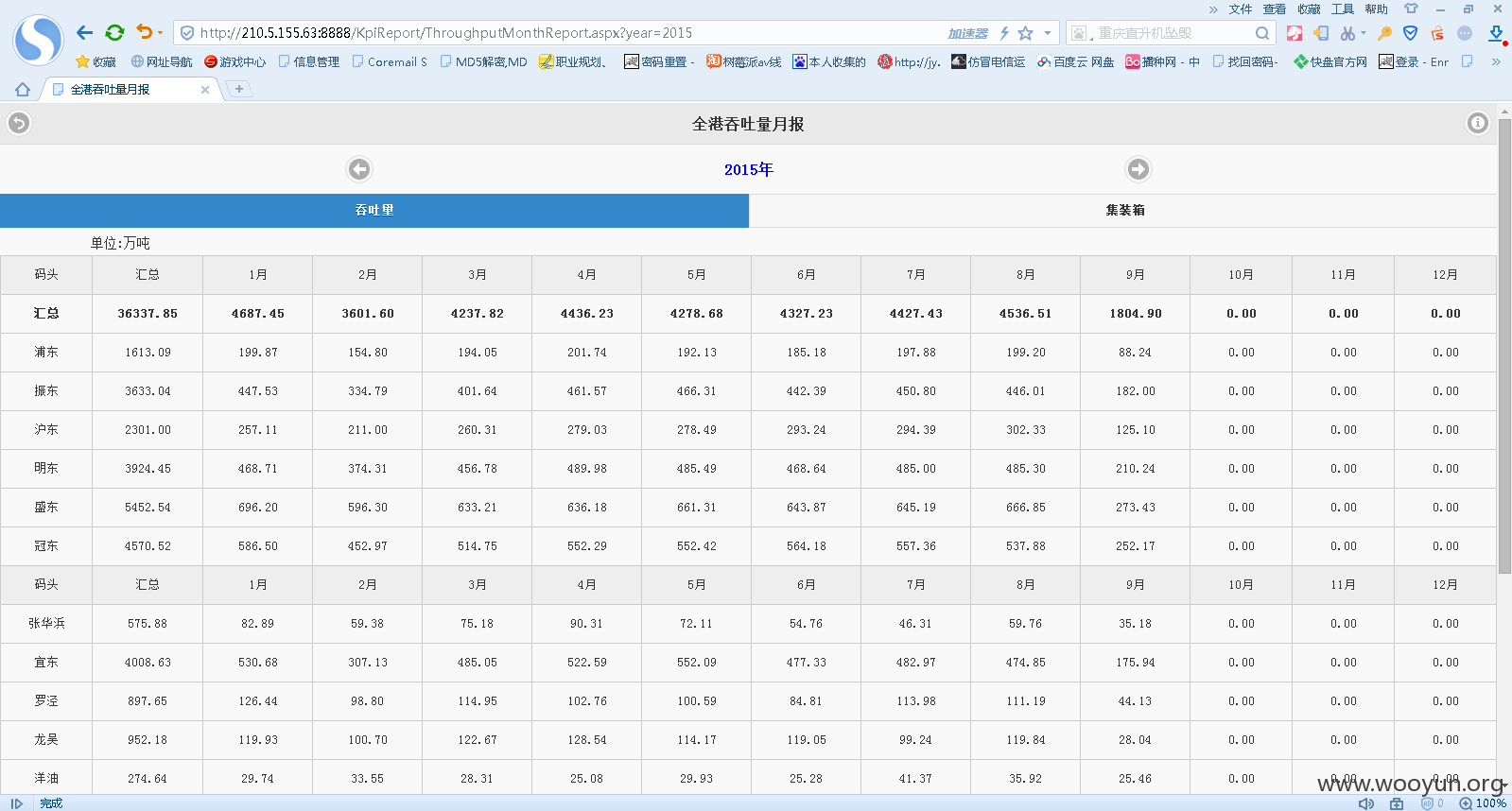
Task: Open the 百度云 网盘 bookmark
Action: [x=1075, y=61]
